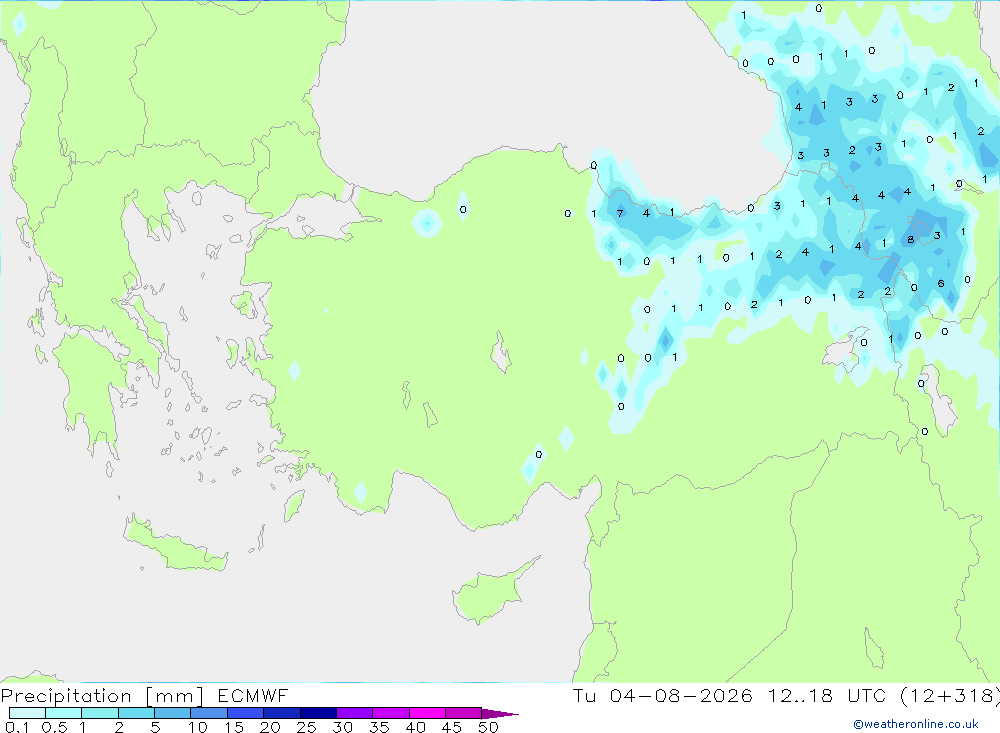Select the 0.5–1 mm legend color swatch

64,713
